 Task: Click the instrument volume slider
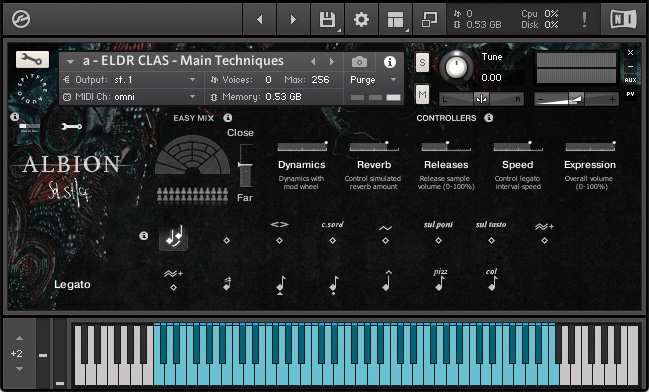[576, 99]
